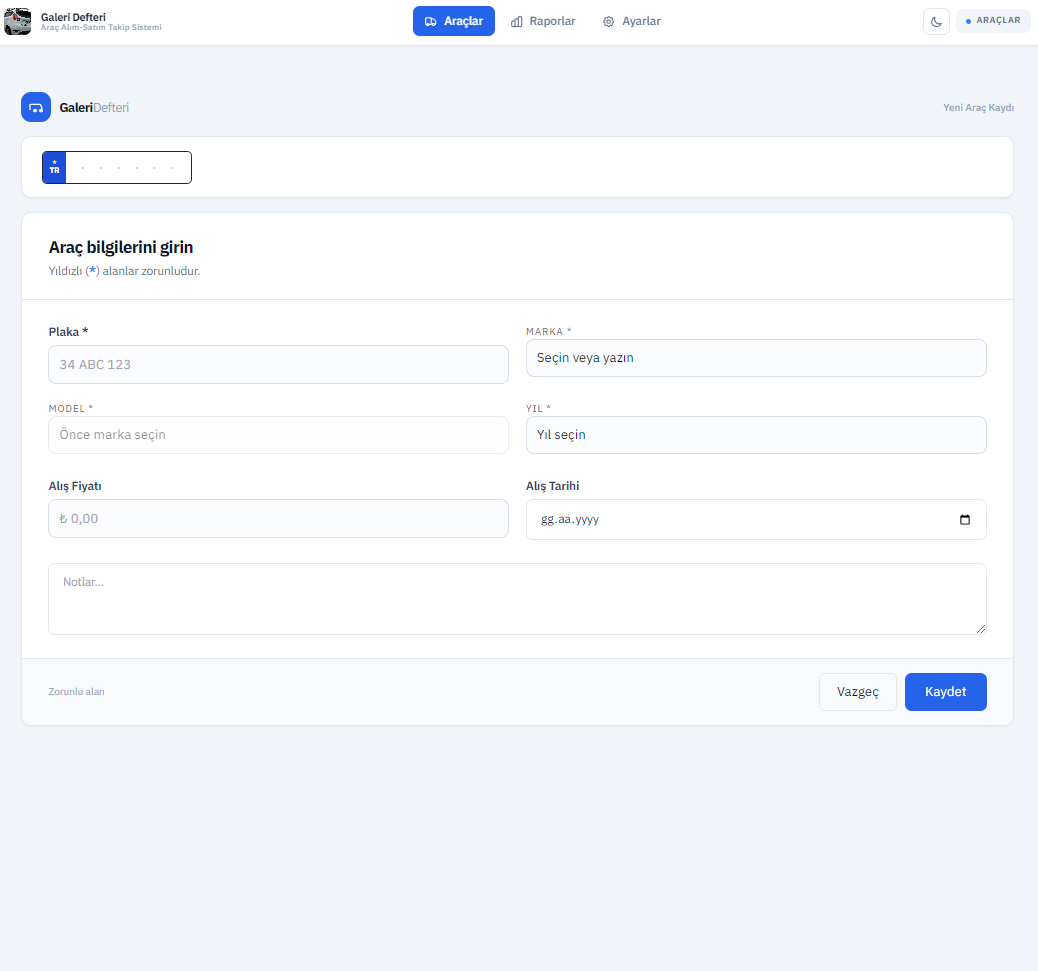Click the blue TR plate badge
The width and height of the screenshot is (1038, 971).
click(x=54, y=168)
